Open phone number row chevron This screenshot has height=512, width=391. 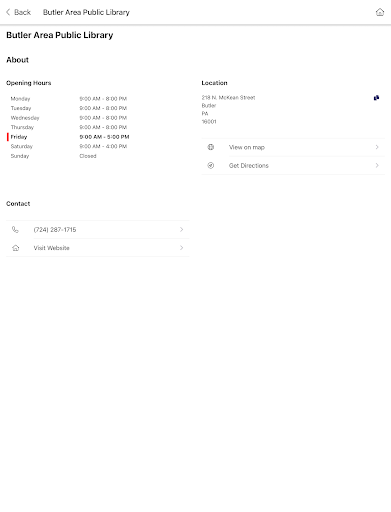click(x=181, y=229)
